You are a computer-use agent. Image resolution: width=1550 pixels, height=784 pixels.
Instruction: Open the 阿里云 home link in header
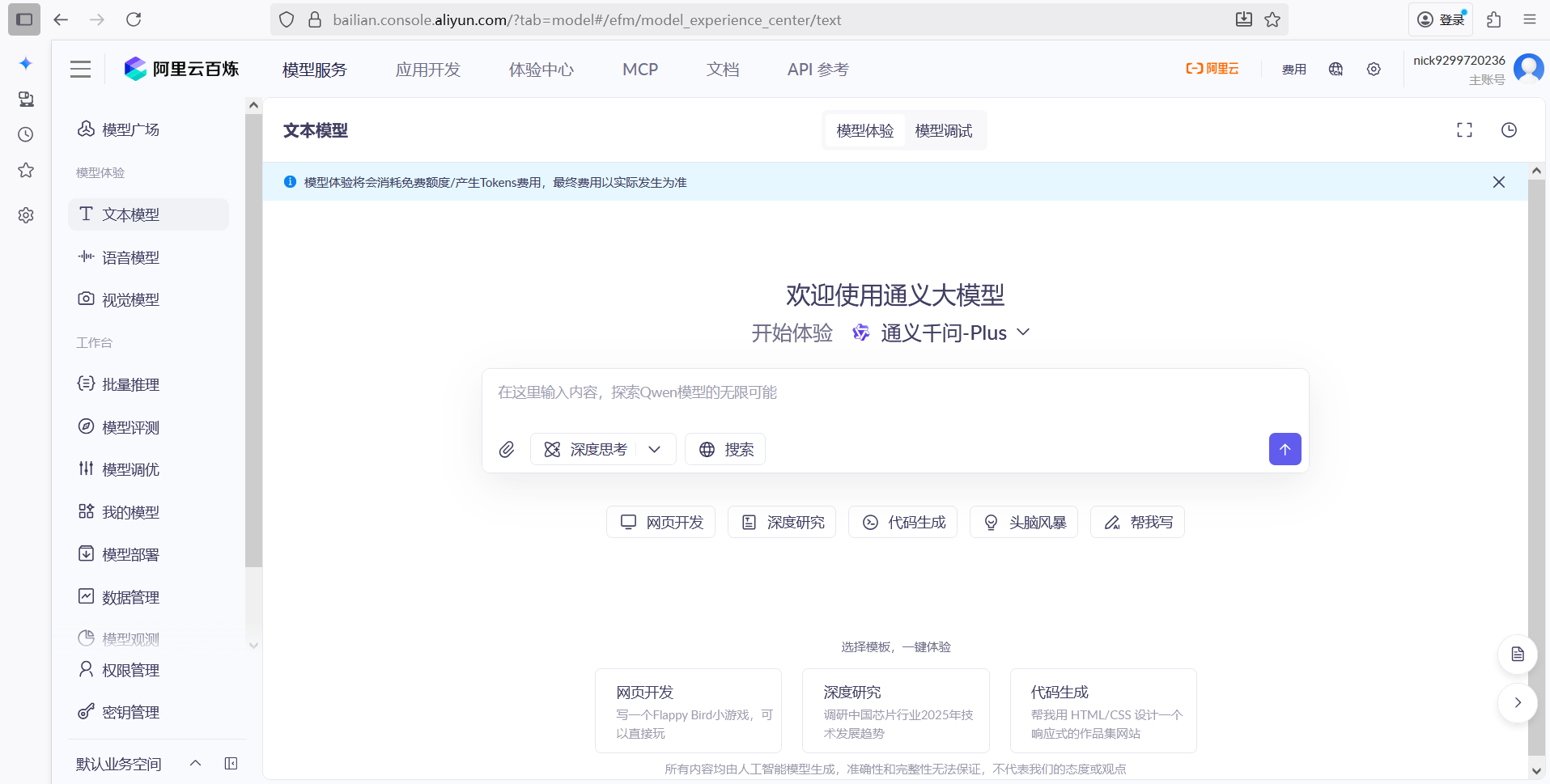point(1212,69)
